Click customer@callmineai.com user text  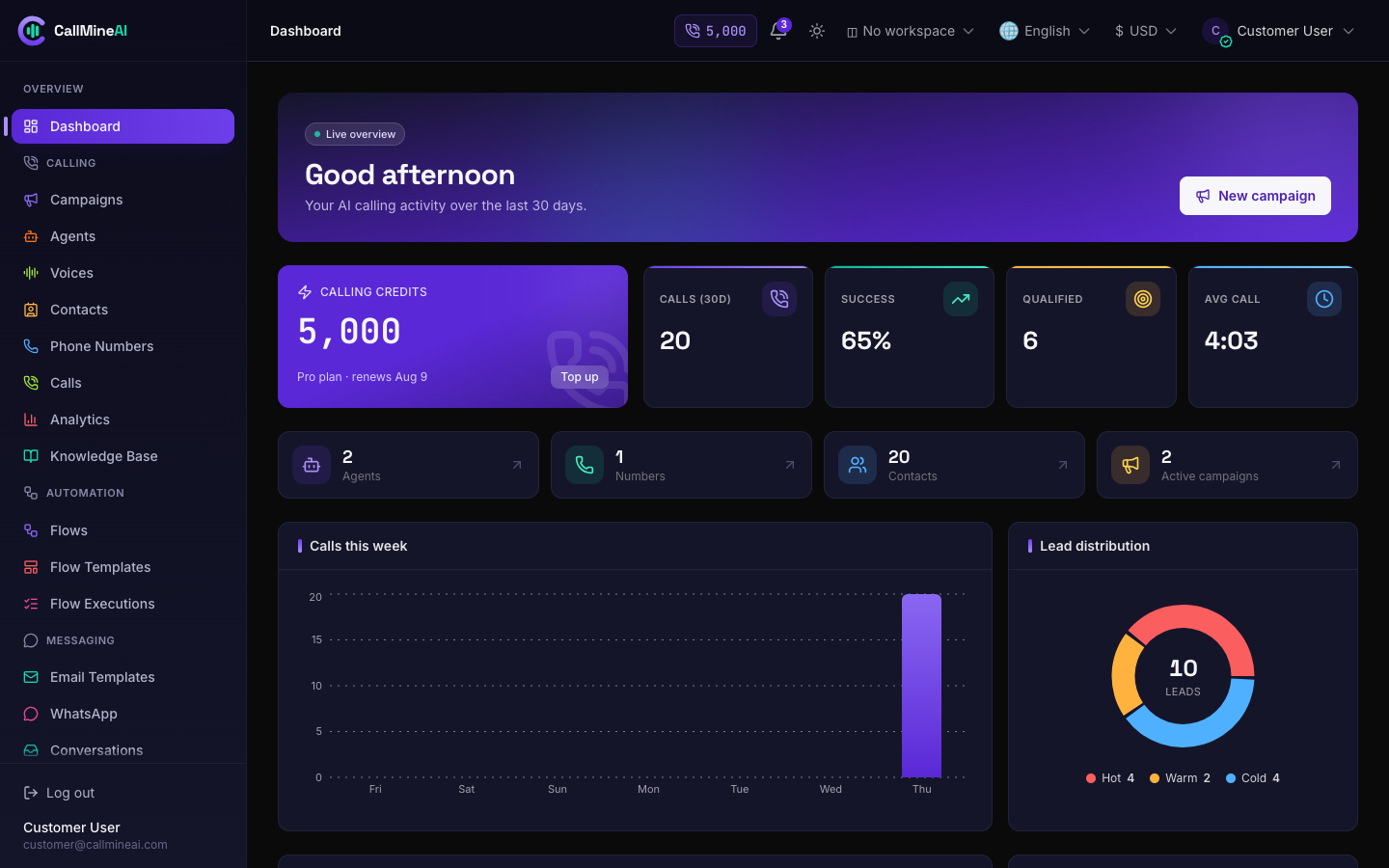click(95, 845)
